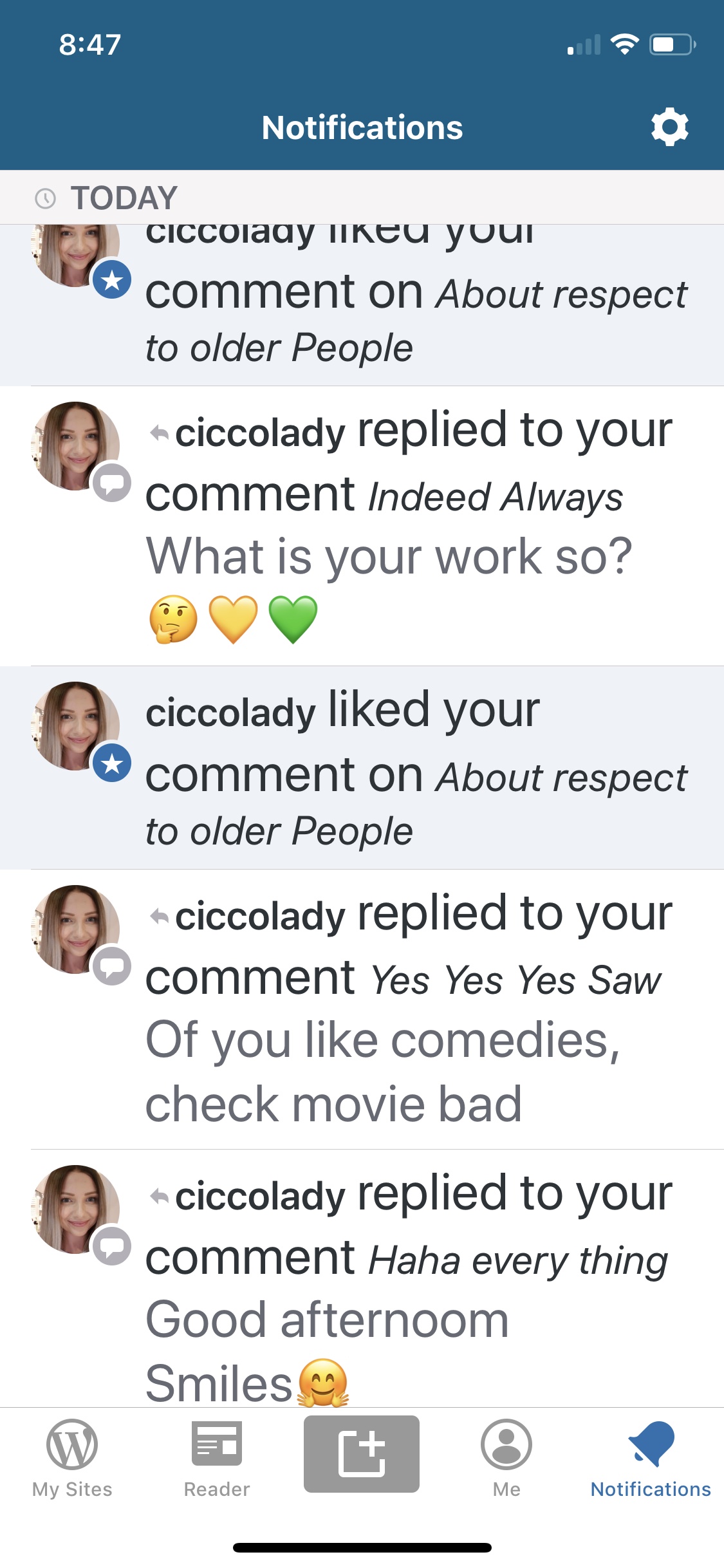Tap the My Sites WordPress logo

click(72, 1445)
